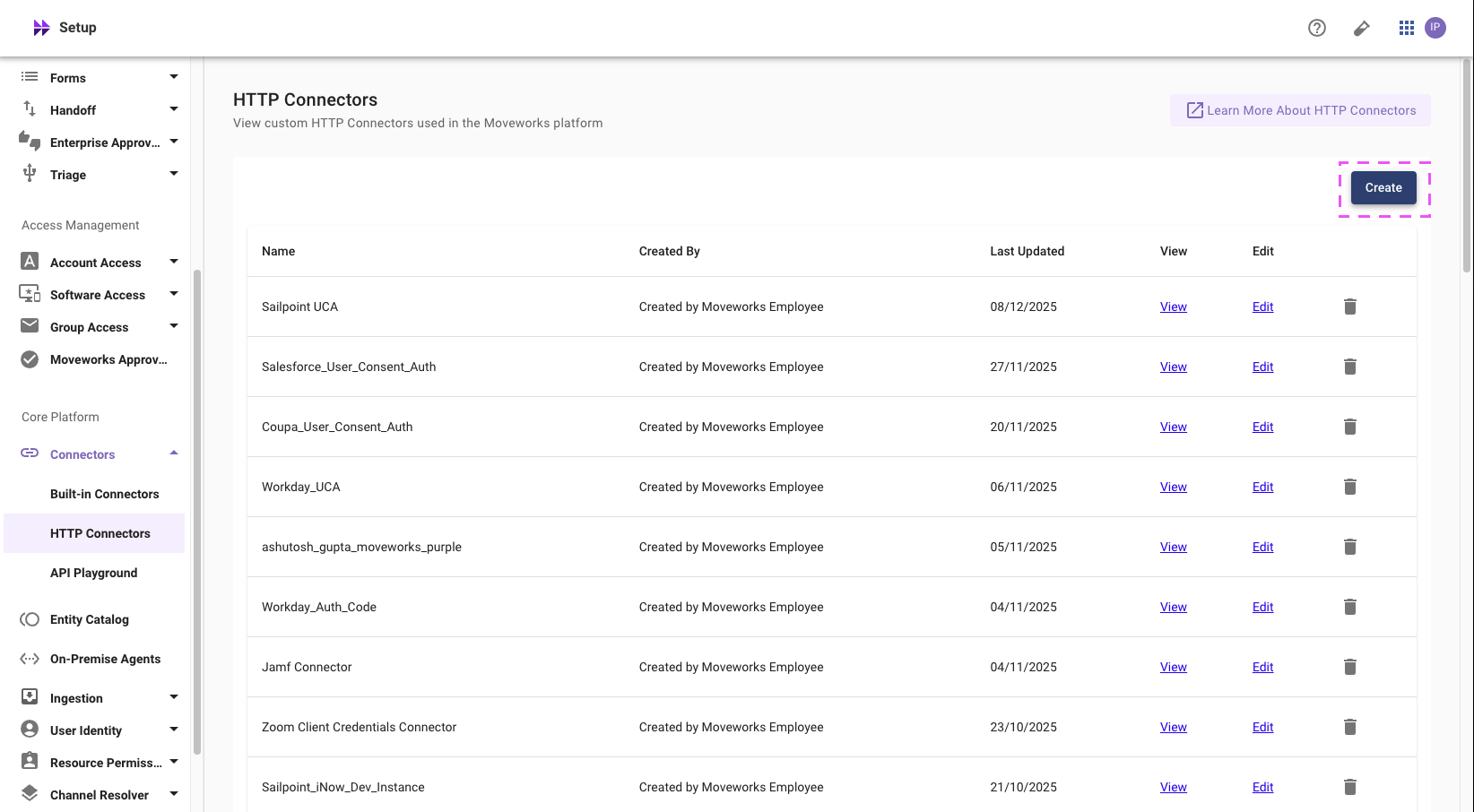1474x812 pixels.
Task: Open the Entity Catalog menu item
Action: coord(90,619)
